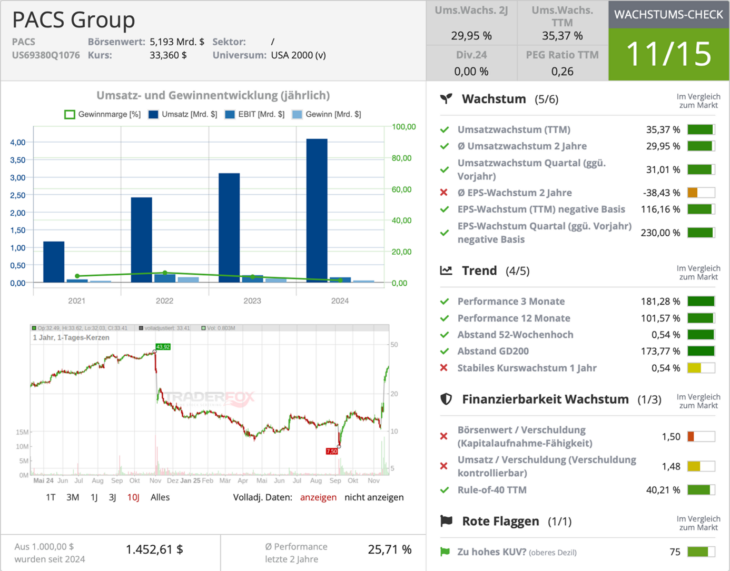This screenshot has width=730, height=571.
Task: Click the green checkmark beside Rule-of-40 TTM
Action: (x=444, y=490)
